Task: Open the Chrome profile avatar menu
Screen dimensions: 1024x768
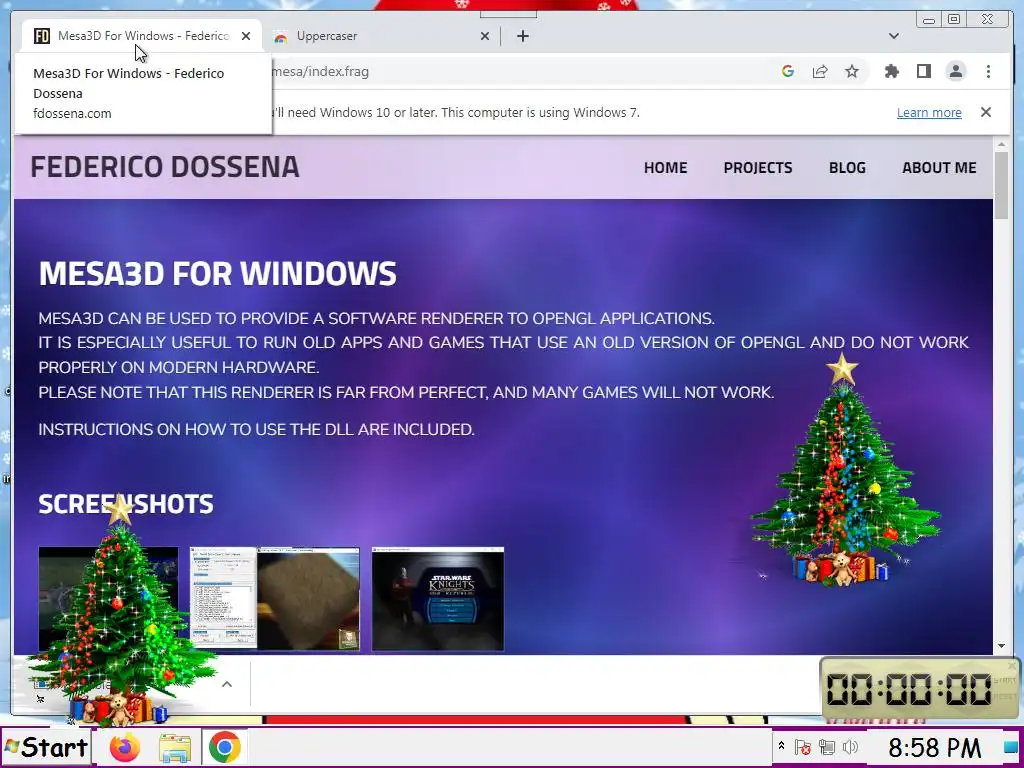Action: coord(956,72)
